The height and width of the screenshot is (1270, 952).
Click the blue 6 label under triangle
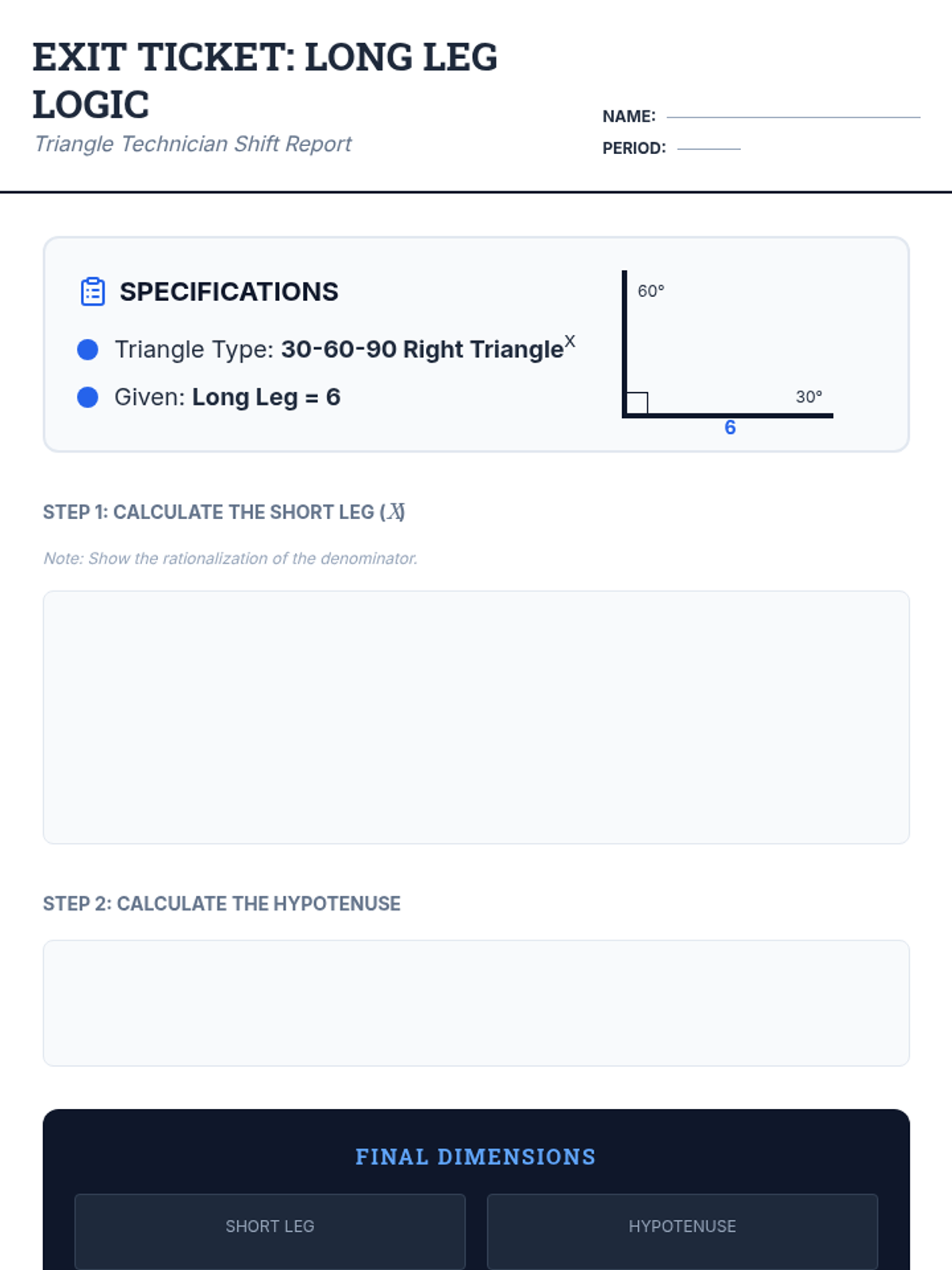click(730, 428)
